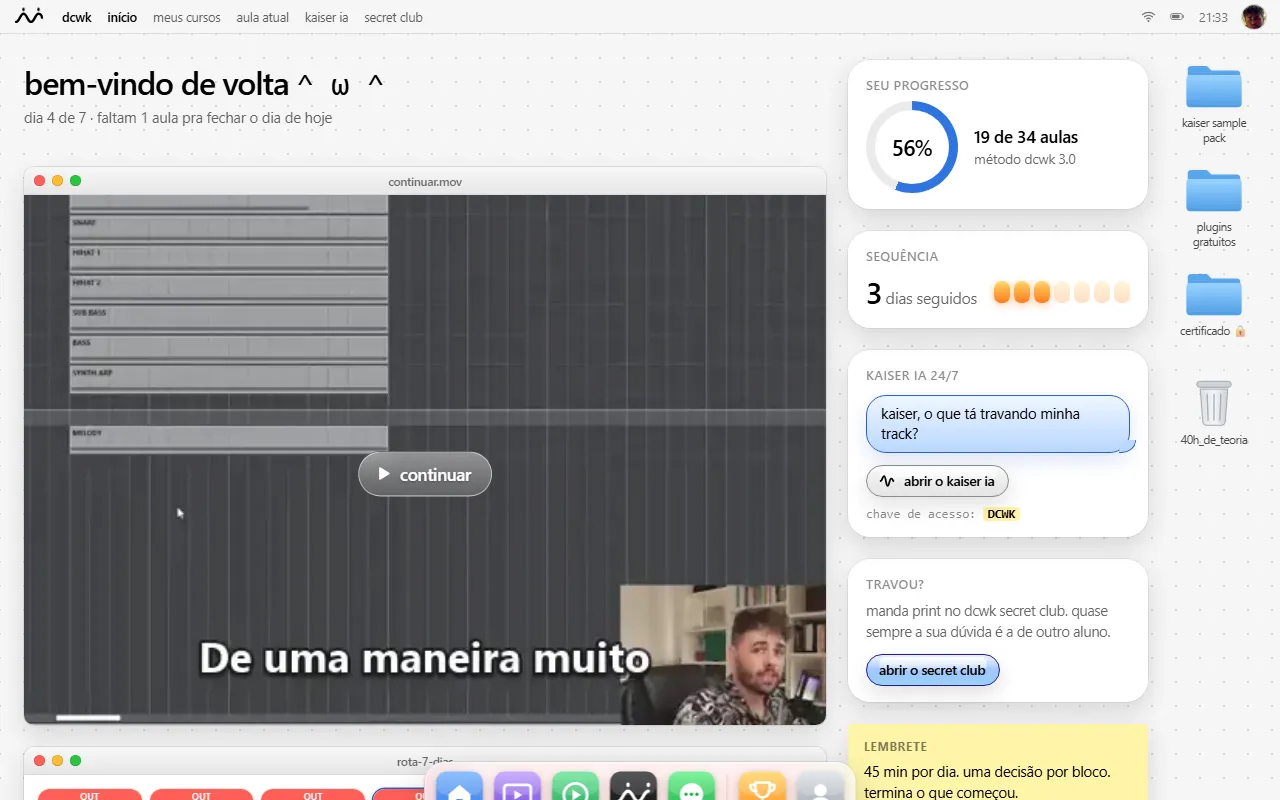The width and height of the screenshot is (1280, 800).
Task: Click the 21:33 clock in the menu bar
Action: tap(1213, 17)
